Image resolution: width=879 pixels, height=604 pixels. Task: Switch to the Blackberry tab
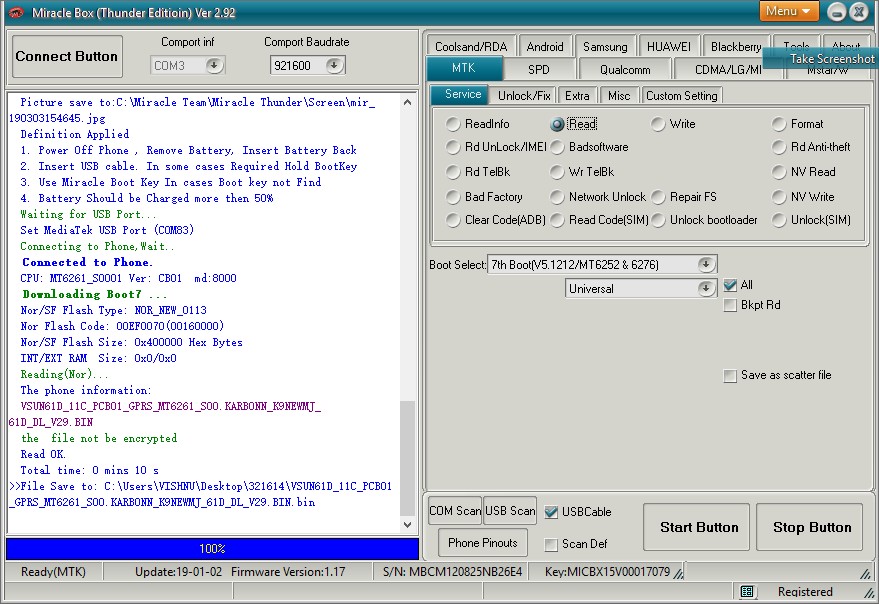click(x=736, y=47)
